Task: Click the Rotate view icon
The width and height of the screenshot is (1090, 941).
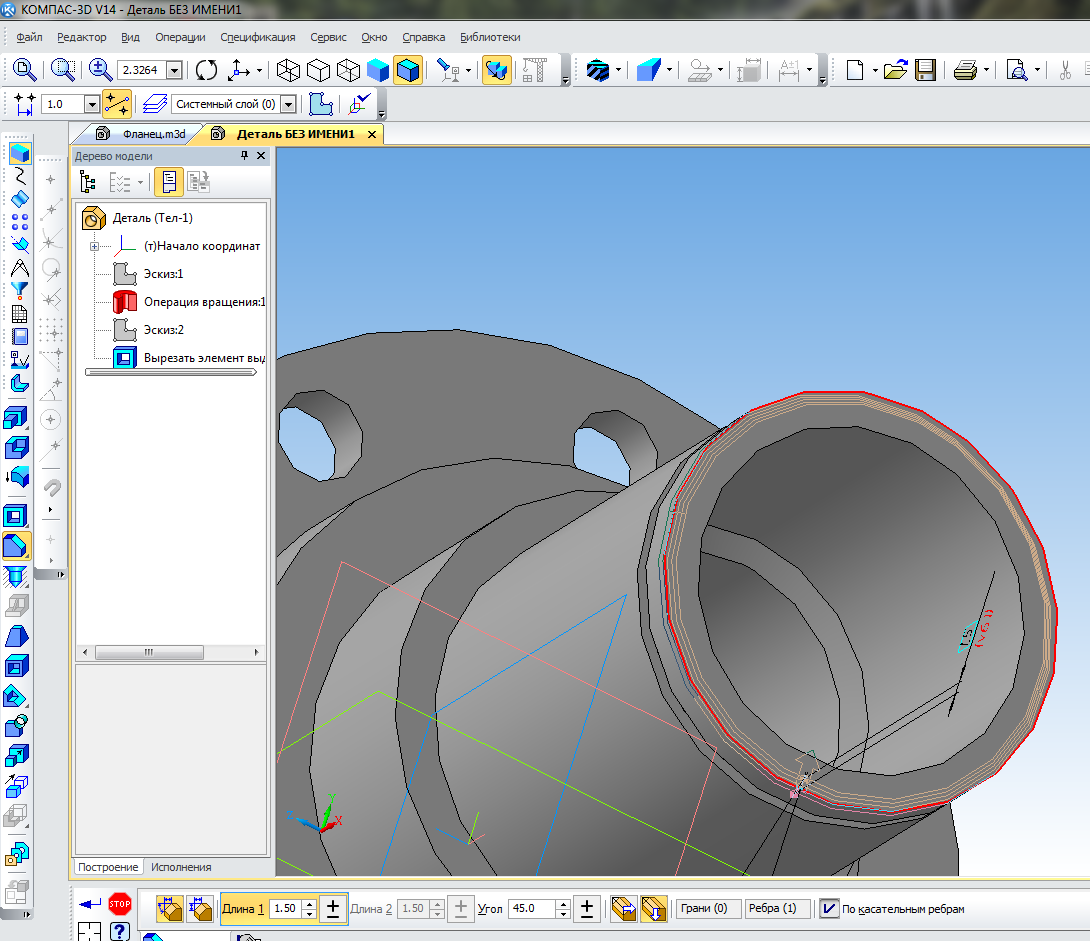Action: click(206, 70)
